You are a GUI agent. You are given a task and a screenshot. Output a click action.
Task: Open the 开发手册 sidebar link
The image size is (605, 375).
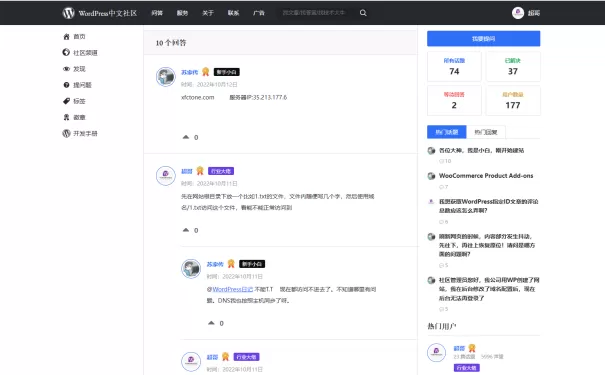tap(85, 133)
